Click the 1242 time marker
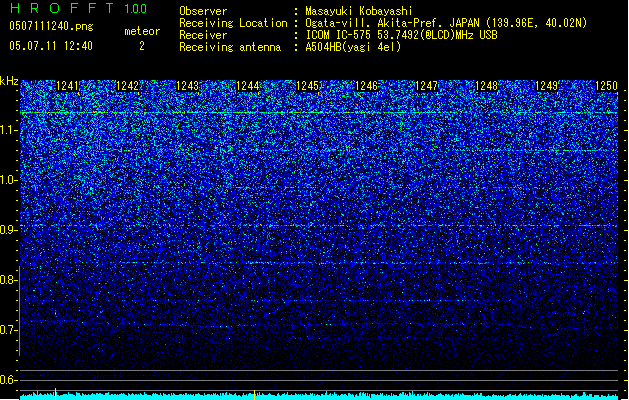629x400 pixels. pyautogui.click(x=127, y=86)
